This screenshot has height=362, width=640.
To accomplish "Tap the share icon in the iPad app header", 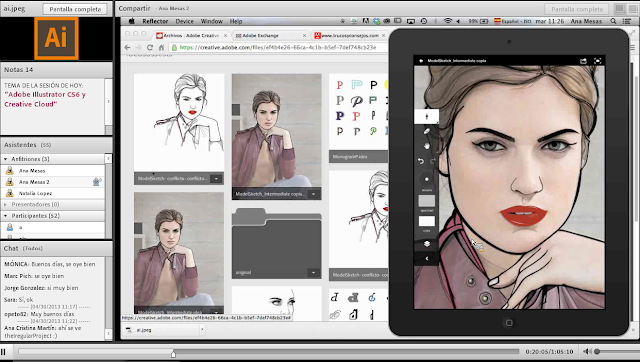I will [583, 61].
